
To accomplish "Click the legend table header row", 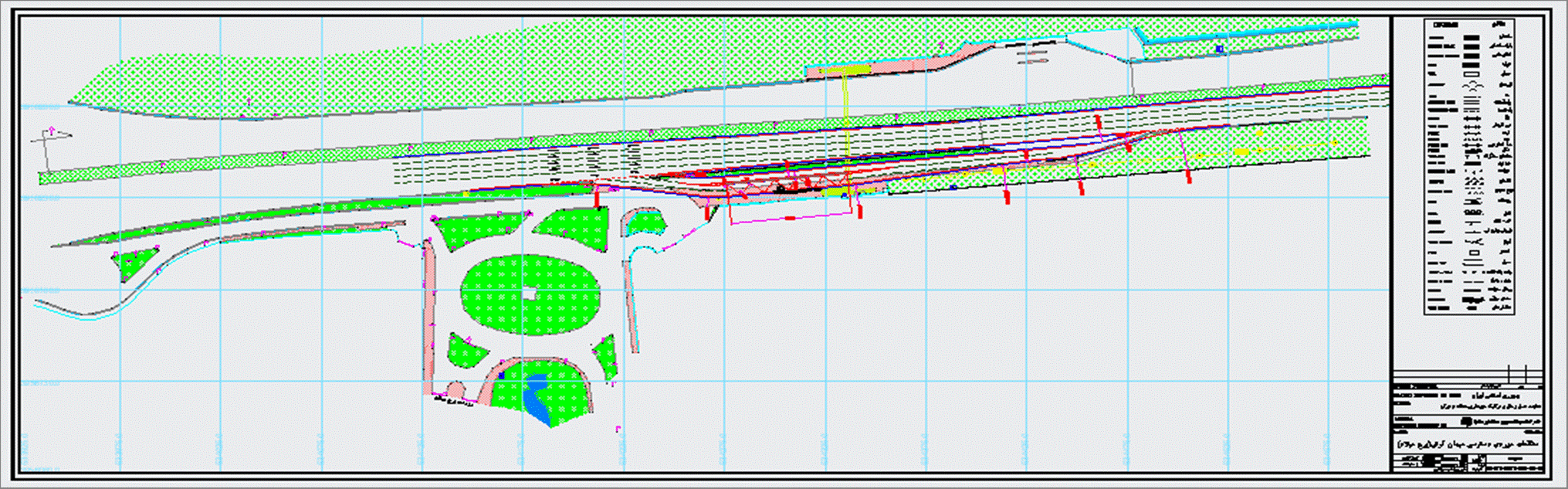I will (1467, 25).
